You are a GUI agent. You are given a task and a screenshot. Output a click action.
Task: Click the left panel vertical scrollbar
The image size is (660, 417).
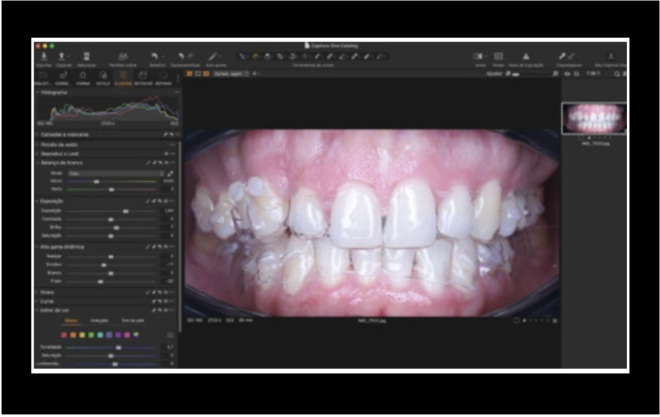pyautogui.click(x=181, y=236)
